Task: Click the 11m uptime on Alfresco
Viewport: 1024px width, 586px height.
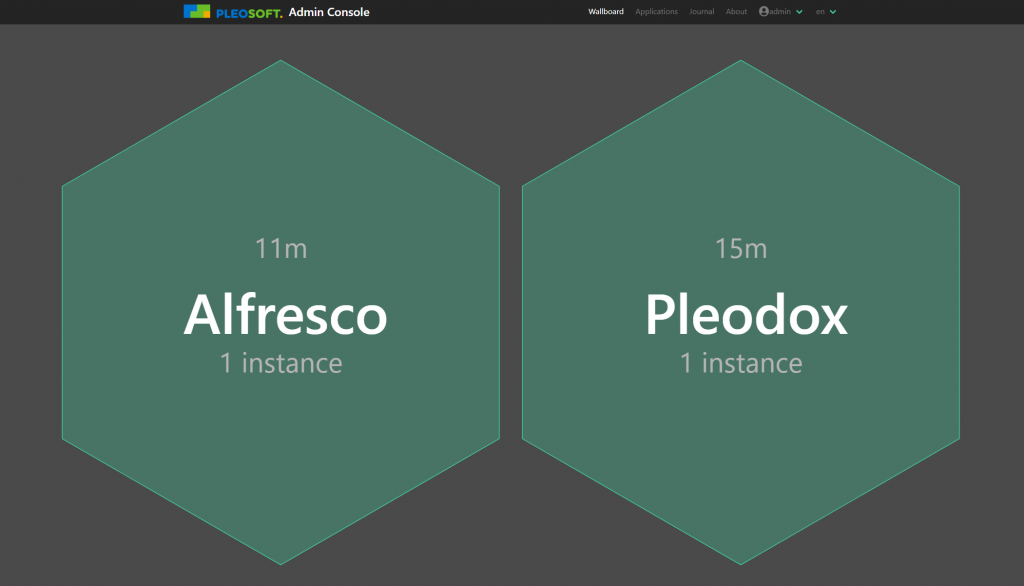Action: coord(281,248)
